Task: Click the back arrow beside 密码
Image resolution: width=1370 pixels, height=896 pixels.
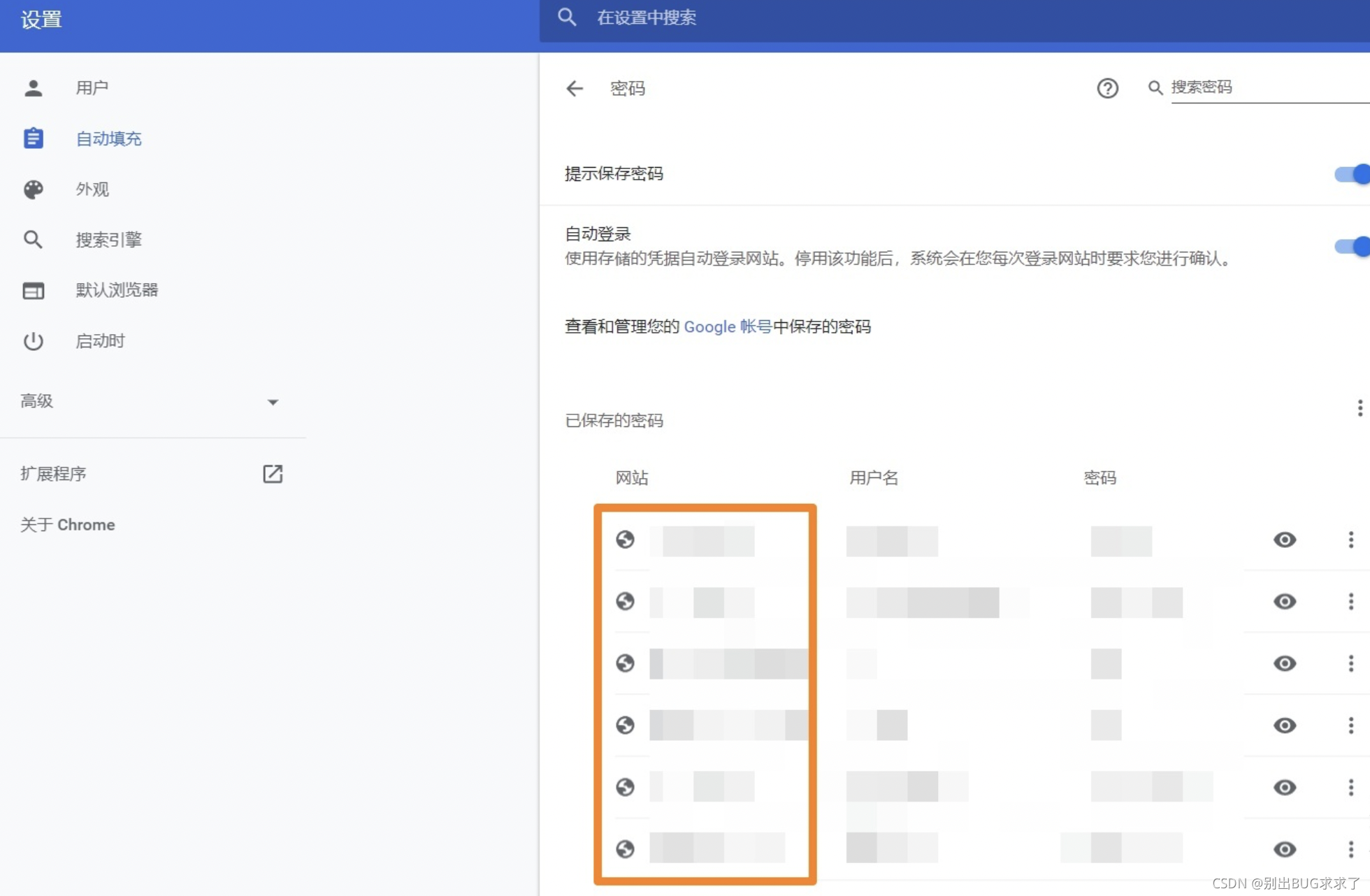Action: point(574,89)
